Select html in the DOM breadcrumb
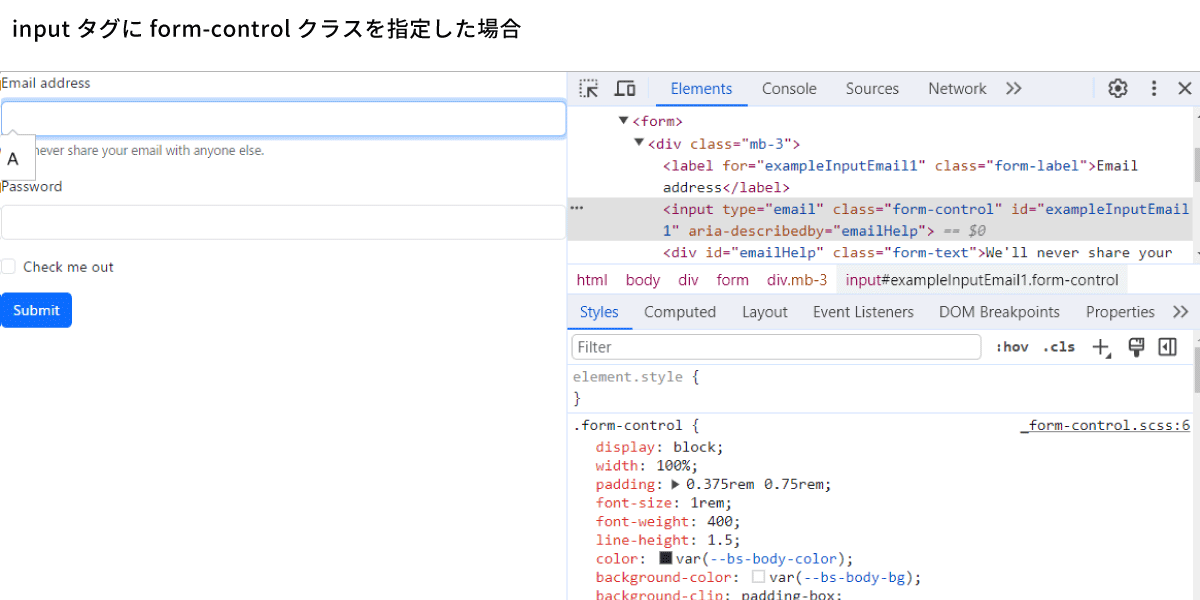The image size is (1200, 600). tap(592, 280)
